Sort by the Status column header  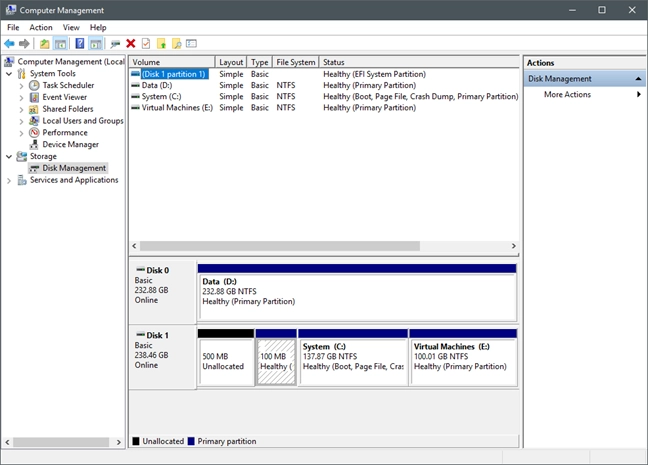click(x=419, y=62)
